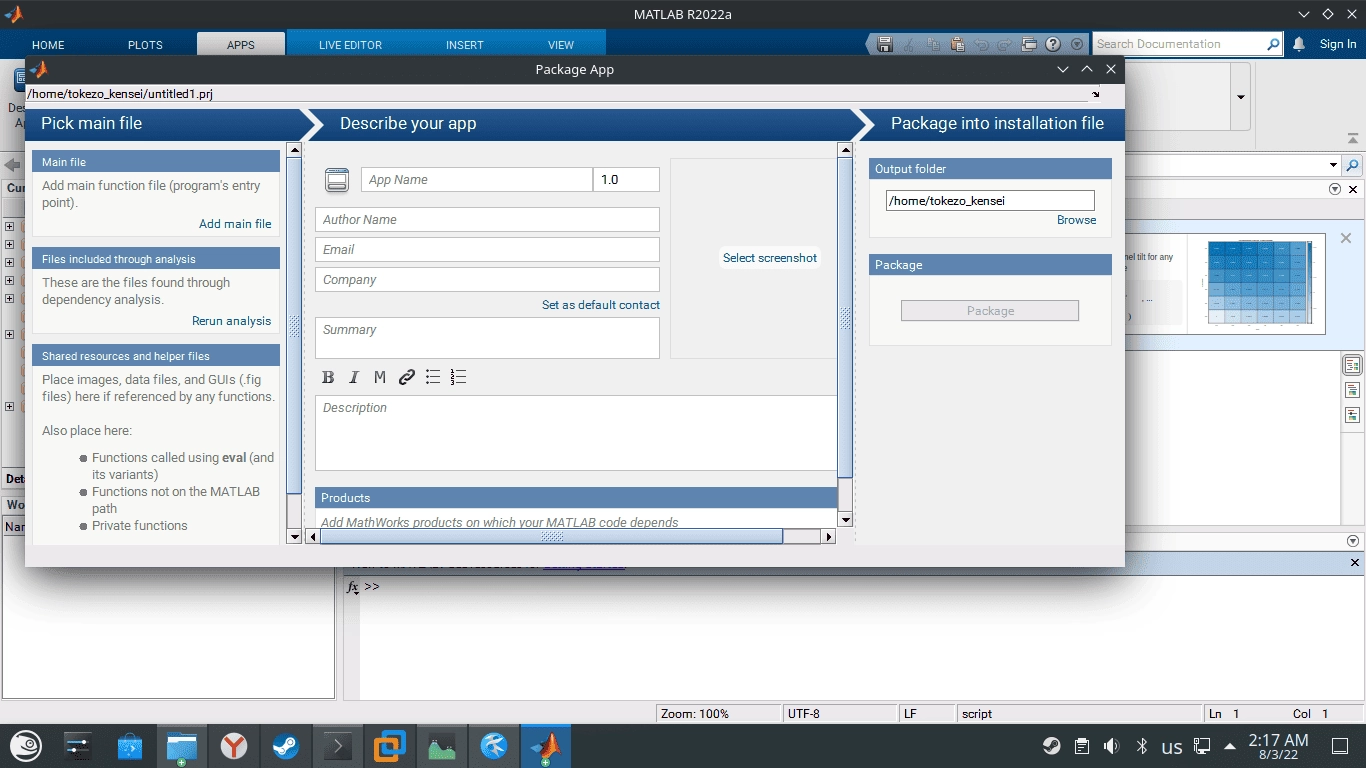Viewport: 1366px width, 768px height.
Task: Open Yandex browser from taskbar
Action: pos(234,746)
